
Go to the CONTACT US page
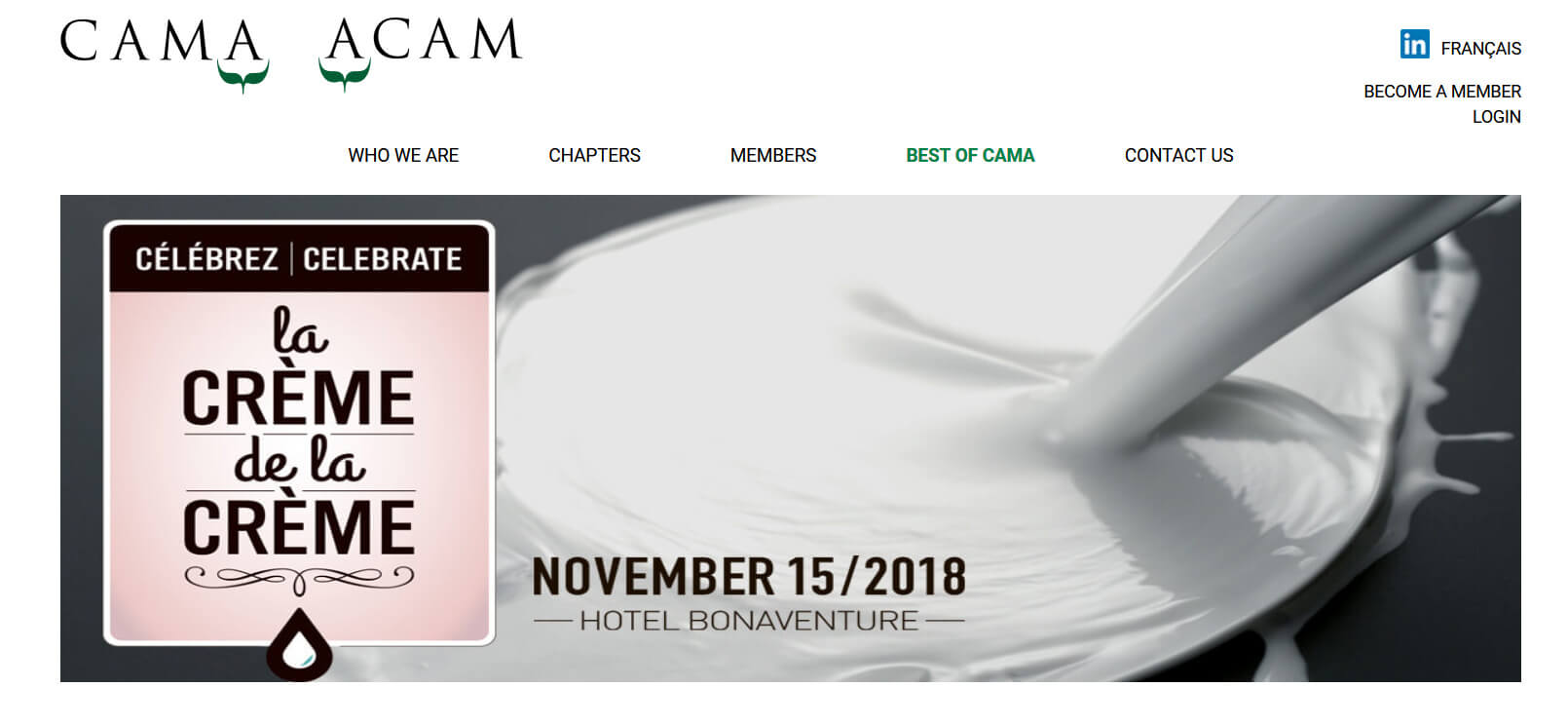(1178, 156)
